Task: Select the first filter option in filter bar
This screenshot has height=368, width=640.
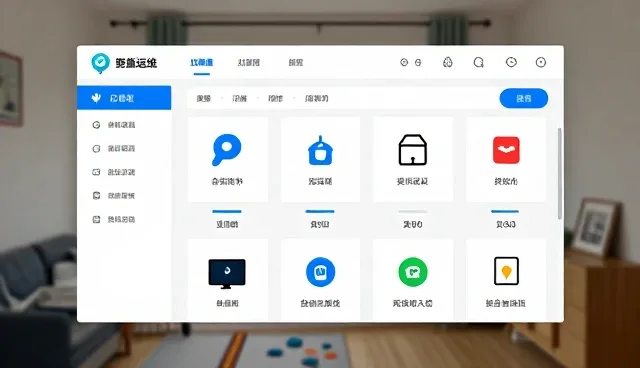Action: [203, 98]
